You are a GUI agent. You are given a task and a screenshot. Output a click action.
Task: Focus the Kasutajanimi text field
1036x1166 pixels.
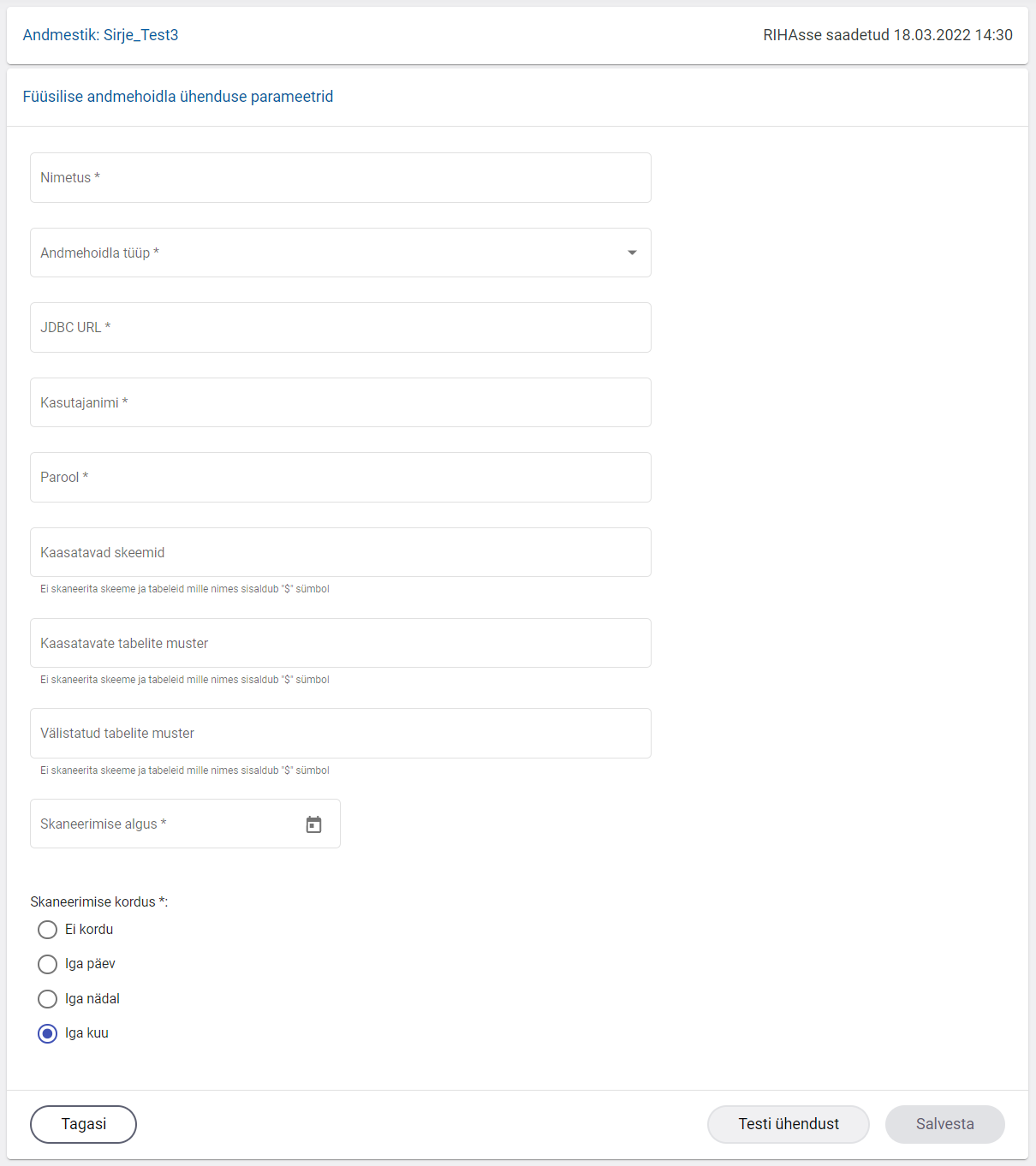click(x=340, y=402)
